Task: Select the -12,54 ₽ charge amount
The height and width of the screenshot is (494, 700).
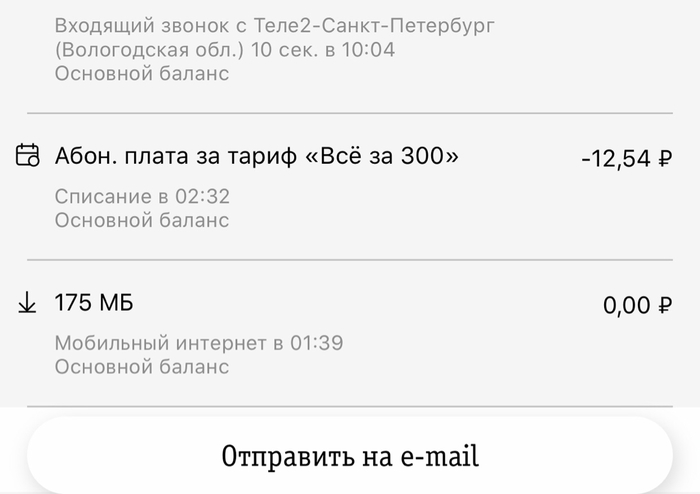Action: [626, 158]
